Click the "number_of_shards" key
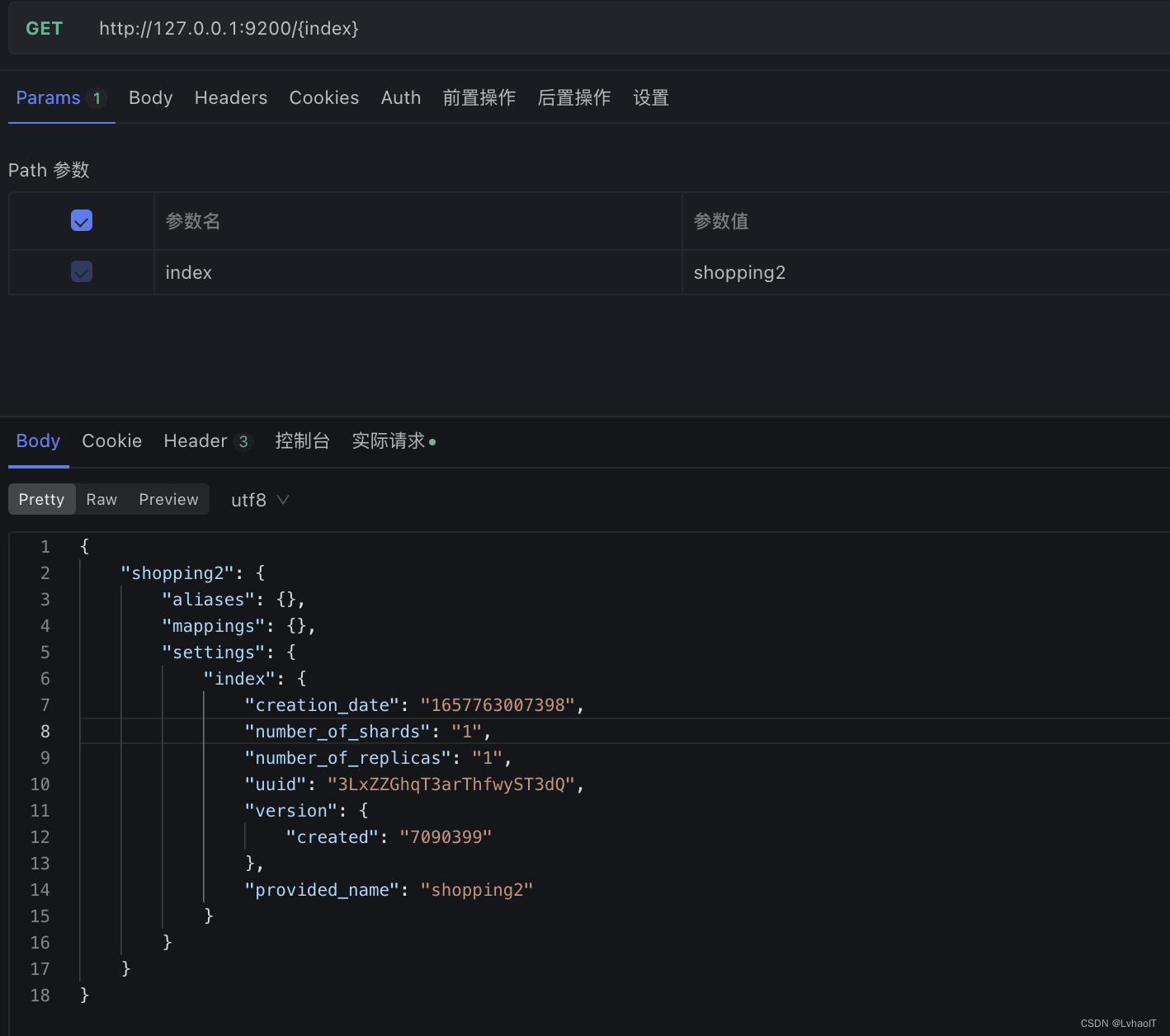Viewport: 1170px width, 1036px height. [x=337, y=732]
